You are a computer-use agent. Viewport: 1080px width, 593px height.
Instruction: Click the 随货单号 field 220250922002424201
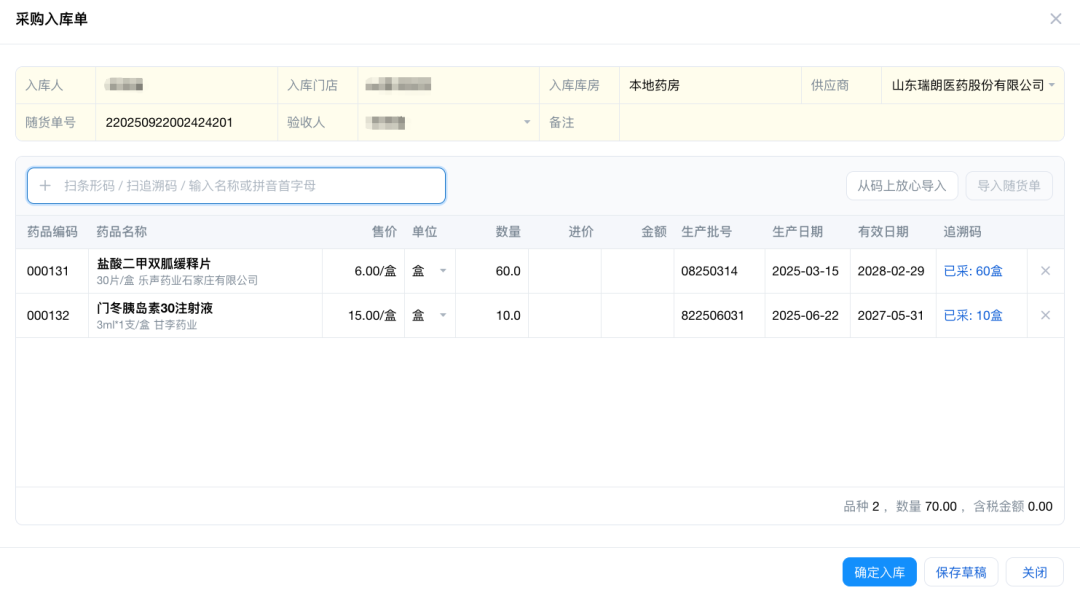coord(187,123)
